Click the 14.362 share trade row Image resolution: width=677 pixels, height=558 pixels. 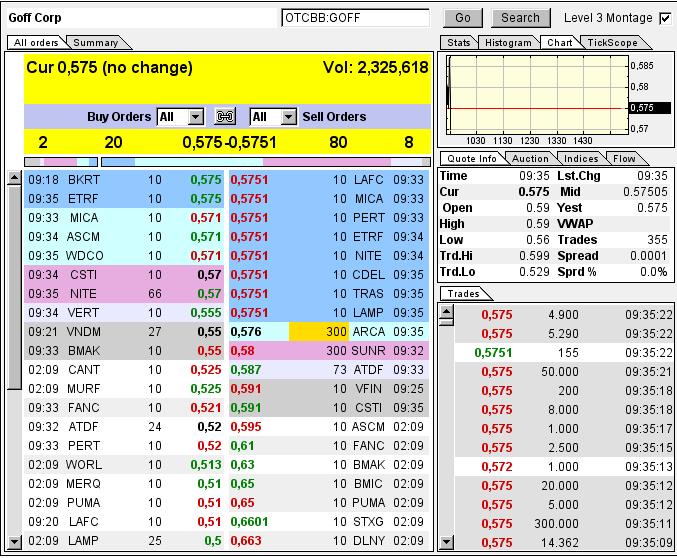(x=564, y=542)
